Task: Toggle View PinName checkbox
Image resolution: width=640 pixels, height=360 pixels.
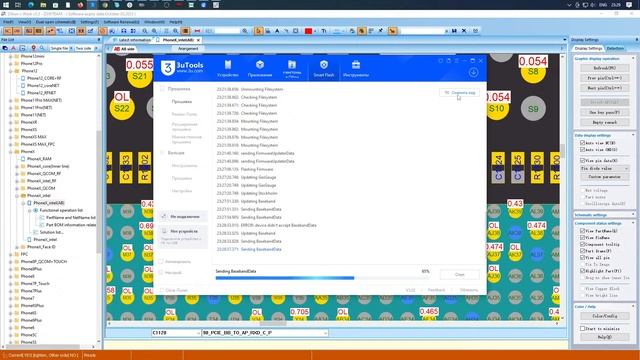Action: (x=582, y=238)
